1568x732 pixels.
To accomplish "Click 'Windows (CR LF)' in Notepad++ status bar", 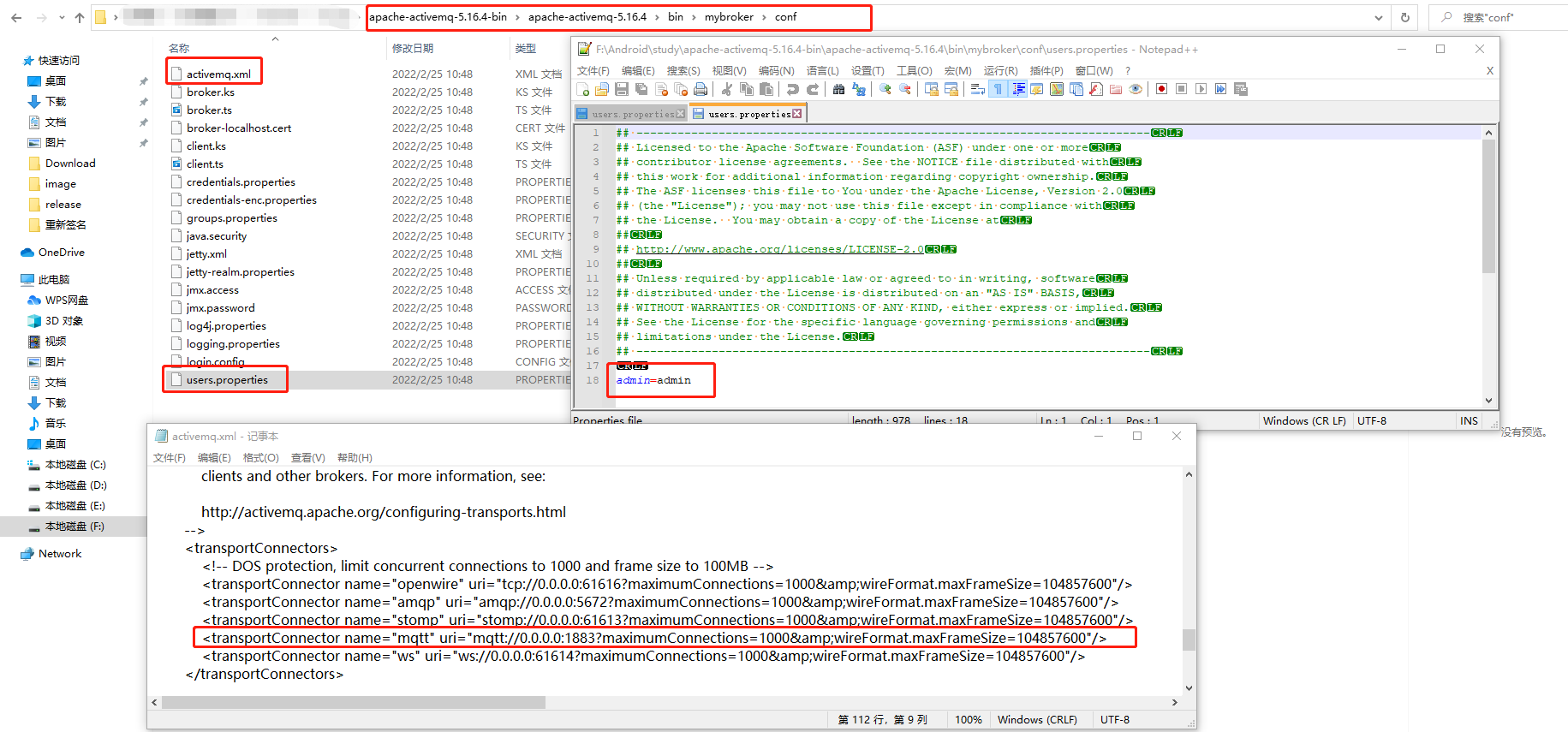I will tap(1304, 421).
